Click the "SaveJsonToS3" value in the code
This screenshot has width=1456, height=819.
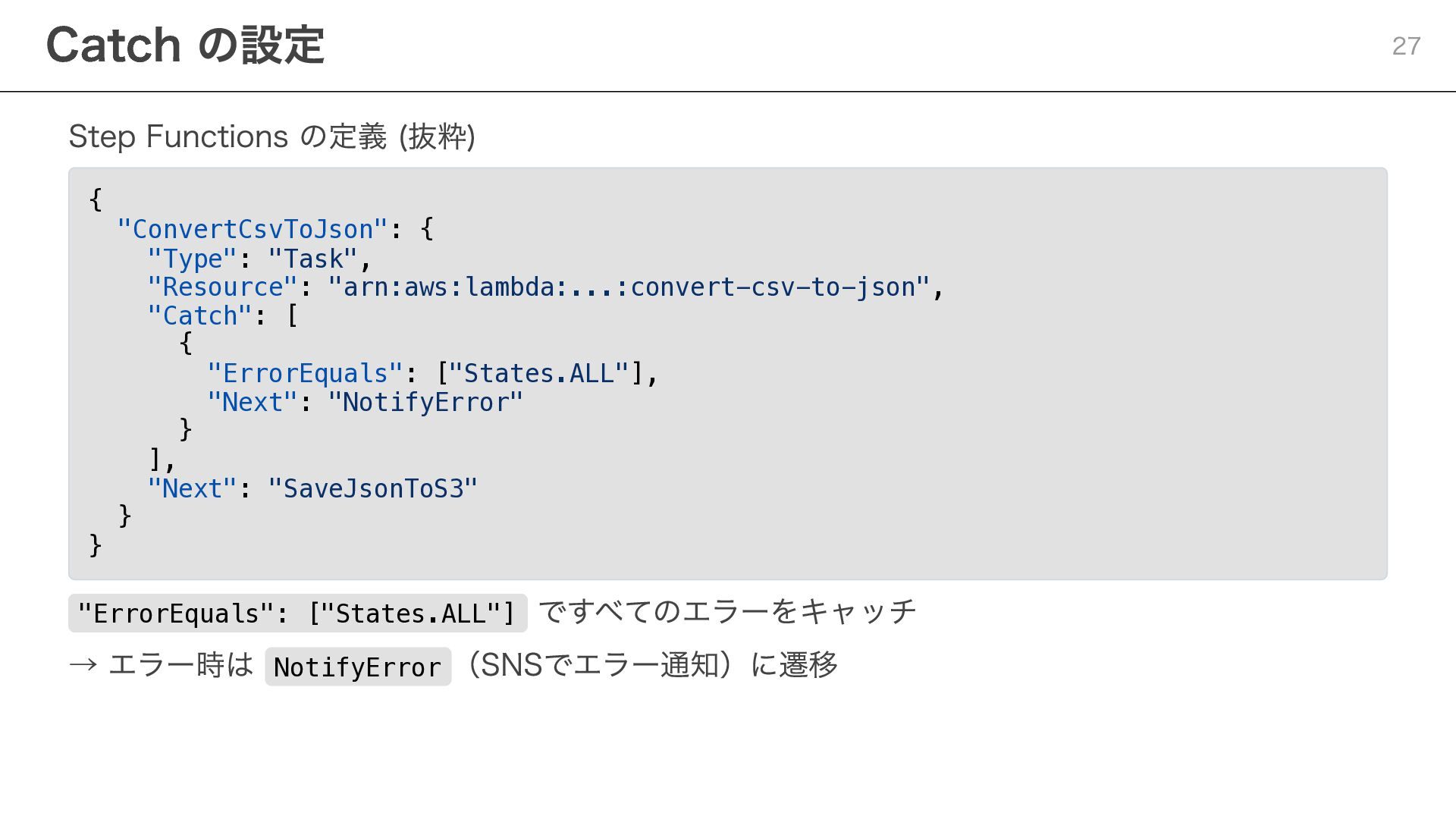pos(372,488)
